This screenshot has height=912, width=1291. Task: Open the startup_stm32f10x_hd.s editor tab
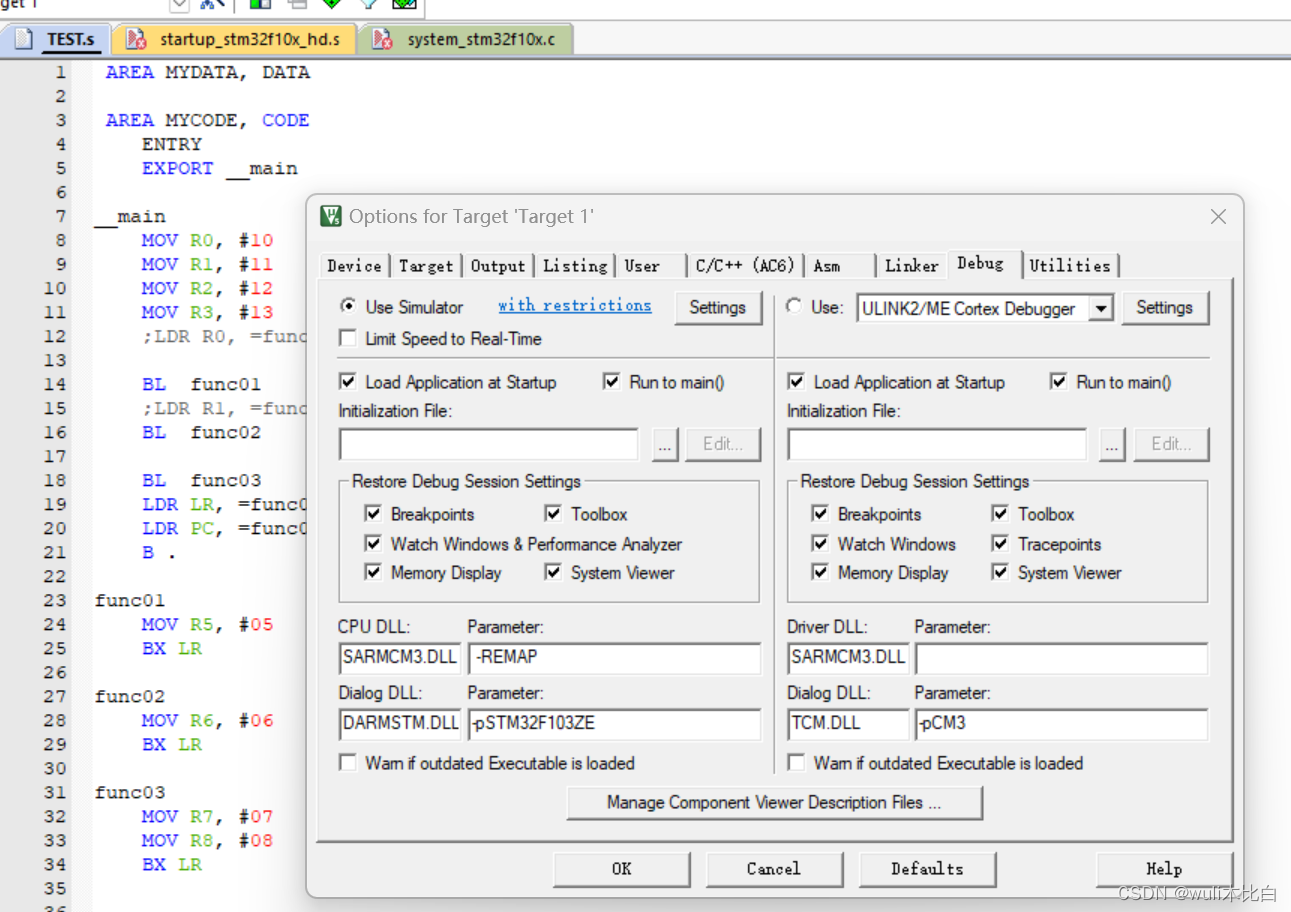(233, 40)
